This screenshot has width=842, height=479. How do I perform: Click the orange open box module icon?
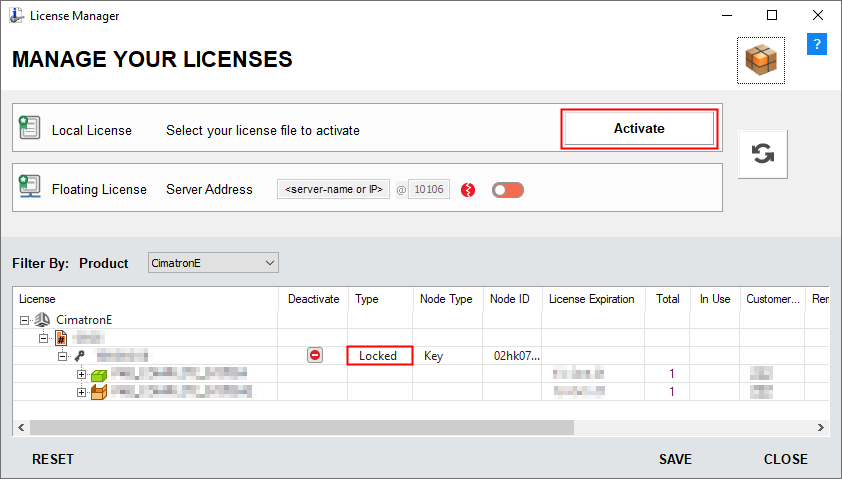tap(99, 392)
